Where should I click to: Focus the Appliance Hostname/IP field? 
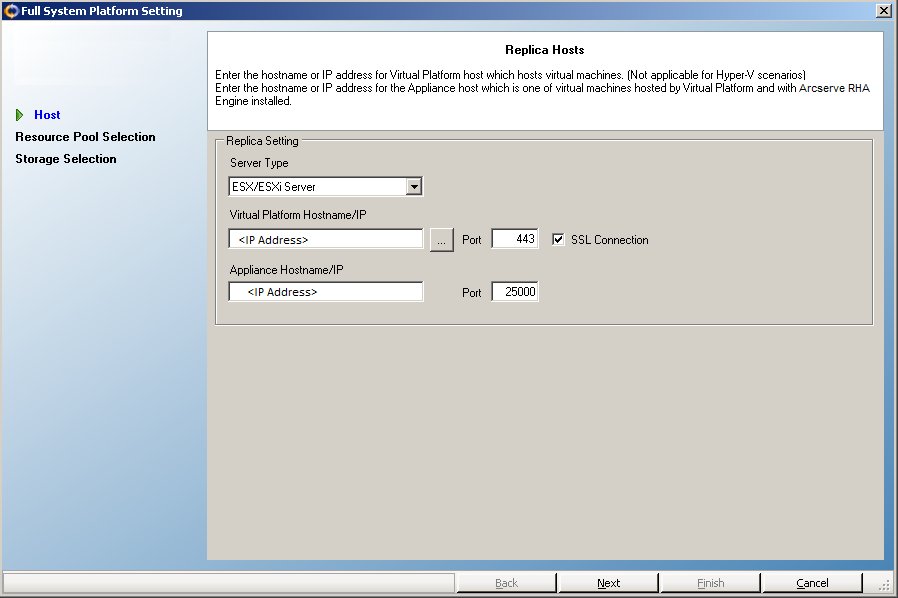tap(326, 292)
